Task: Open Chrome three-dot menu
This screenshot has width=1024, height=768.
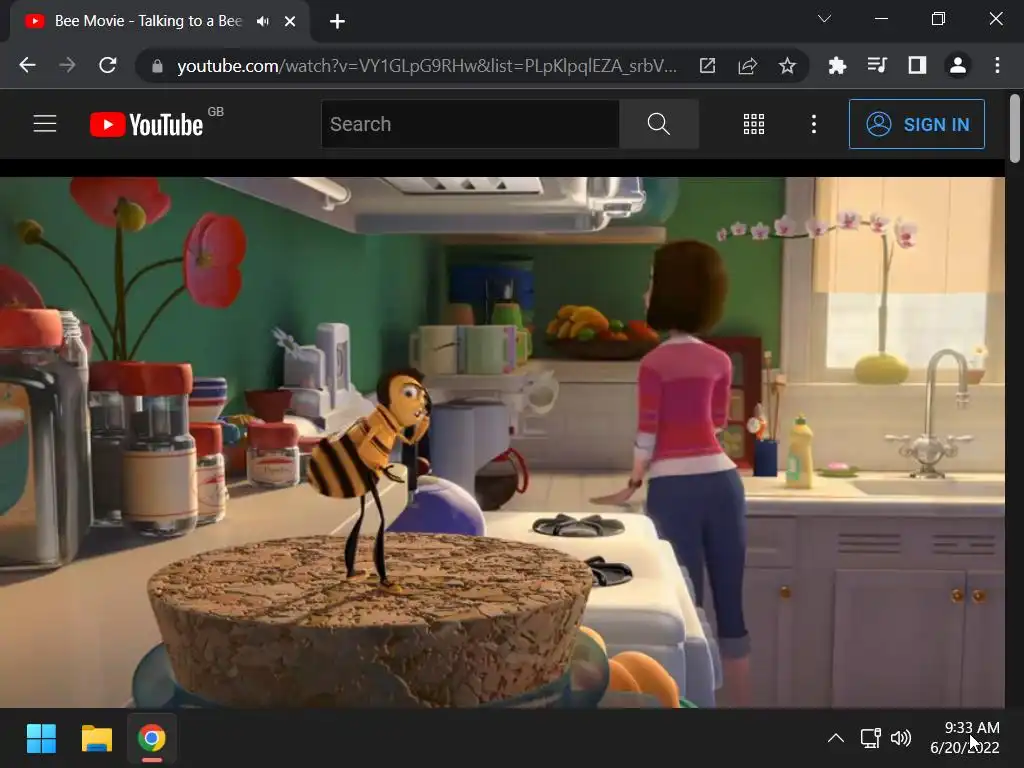Action: tap(997, 65)
